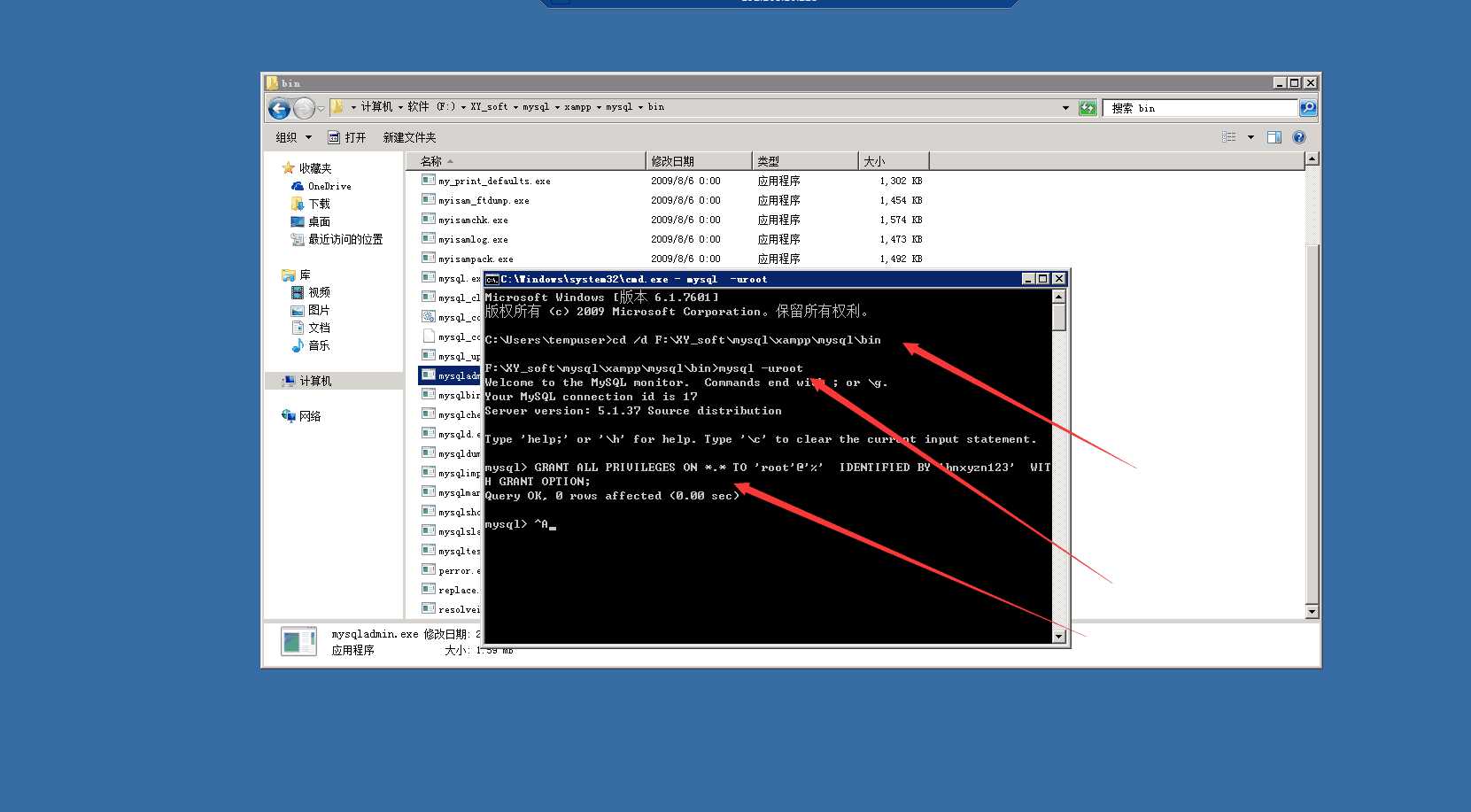Select the bin breadcrumb segment
The height and width of the screenshot is (812, 1471).
click(x=655, y=107)
